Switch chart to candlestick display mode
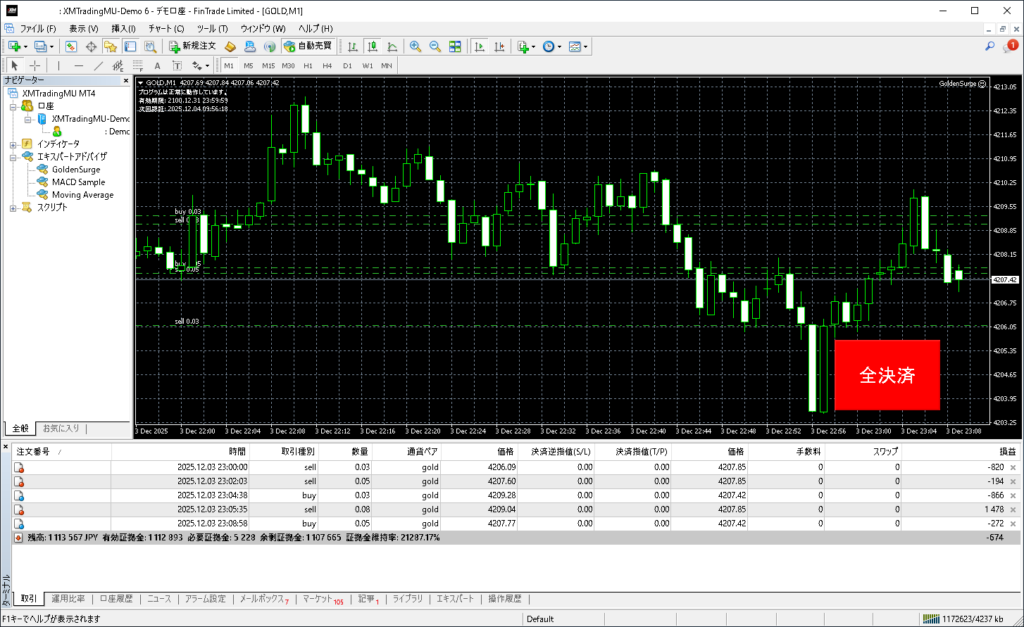The image size is (1024, 627). [371, 46]
